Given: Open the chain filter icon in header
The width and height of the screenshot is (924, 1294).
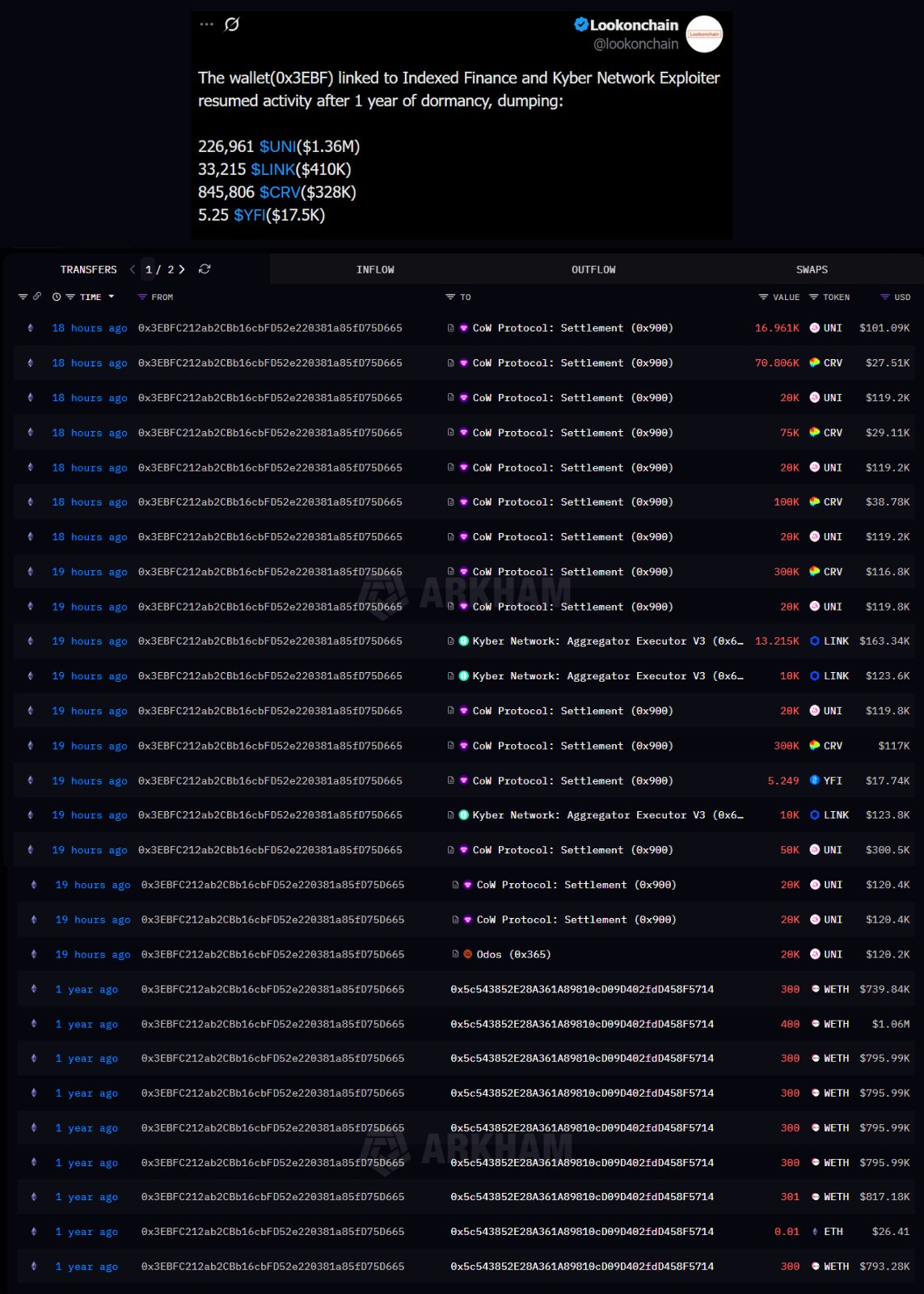Looking at the screenshot, I should [x=23, y=297].
